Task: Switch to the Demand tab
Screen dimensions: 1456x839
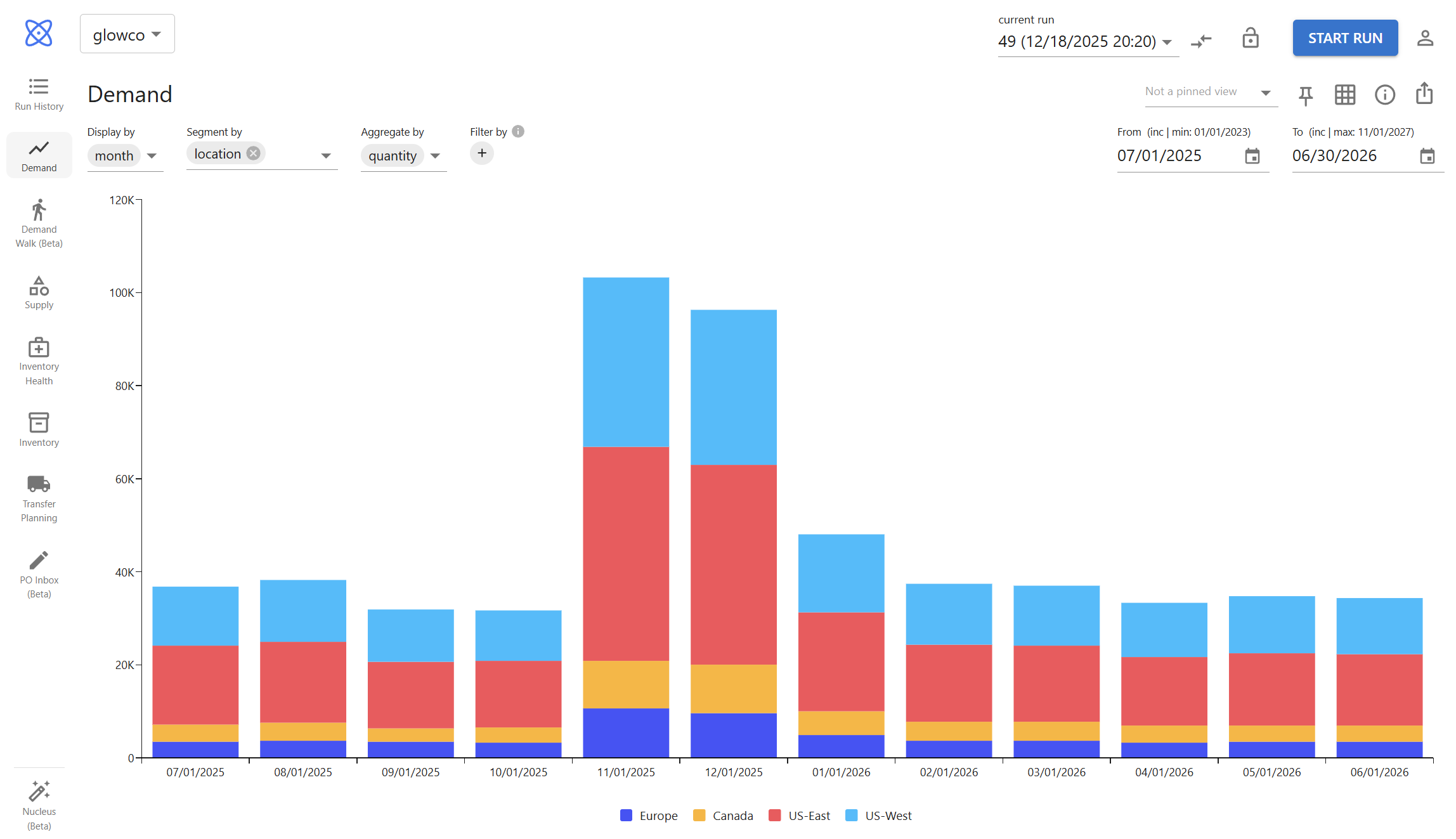Action: click(39, 154)
